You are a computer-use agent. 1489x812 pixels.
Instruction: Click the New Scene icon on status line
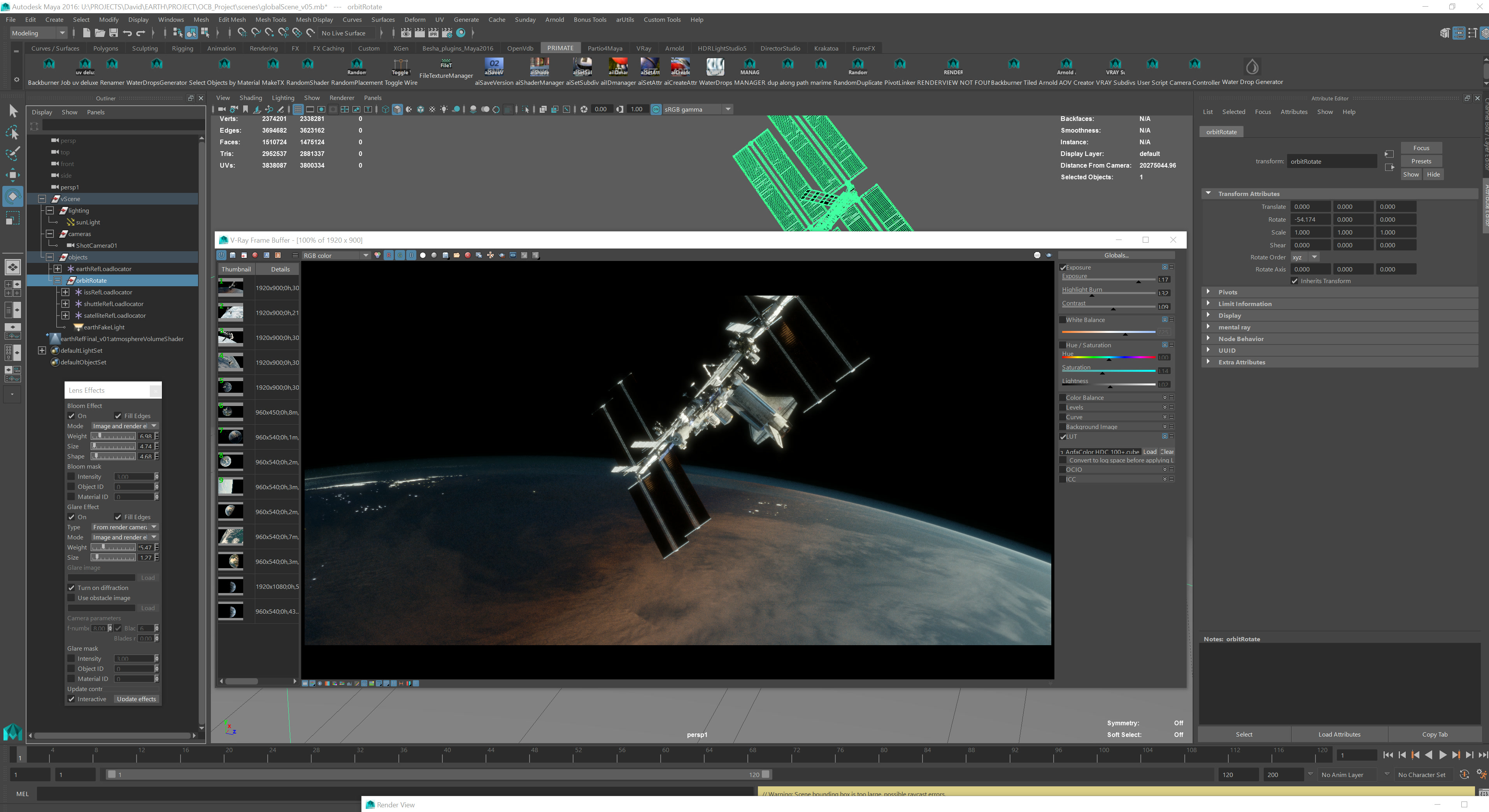click(x=86, y=33)
